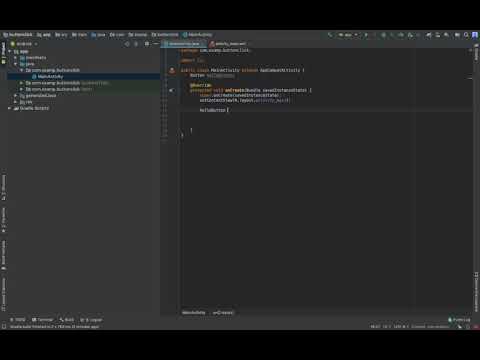
Task: Open the AVD Manager toolbar icon
Action: [x=437, y=35]
